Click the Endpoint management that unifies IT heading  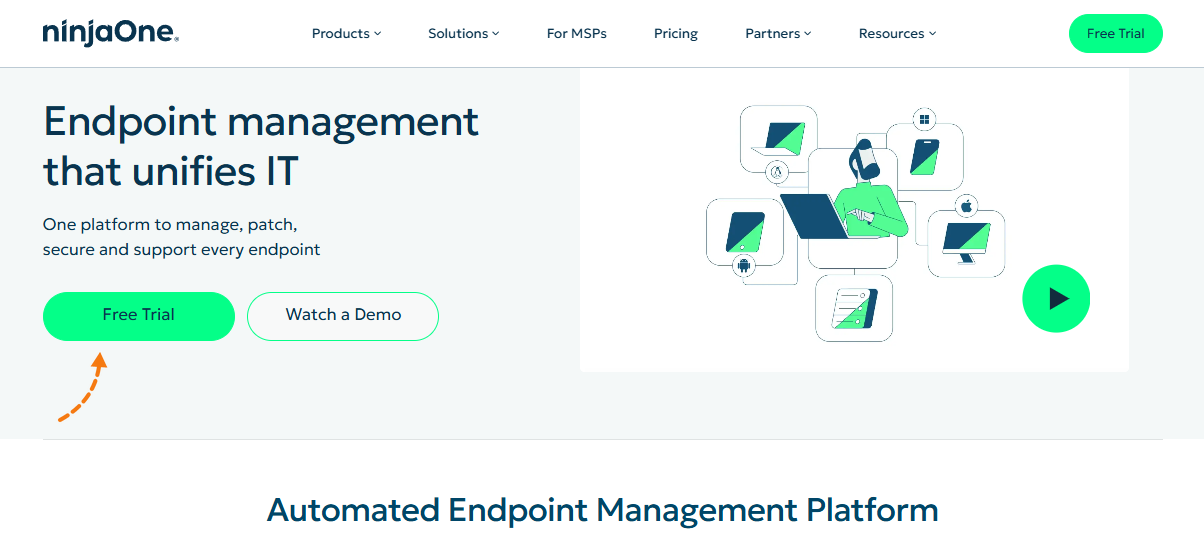point(261,146)
